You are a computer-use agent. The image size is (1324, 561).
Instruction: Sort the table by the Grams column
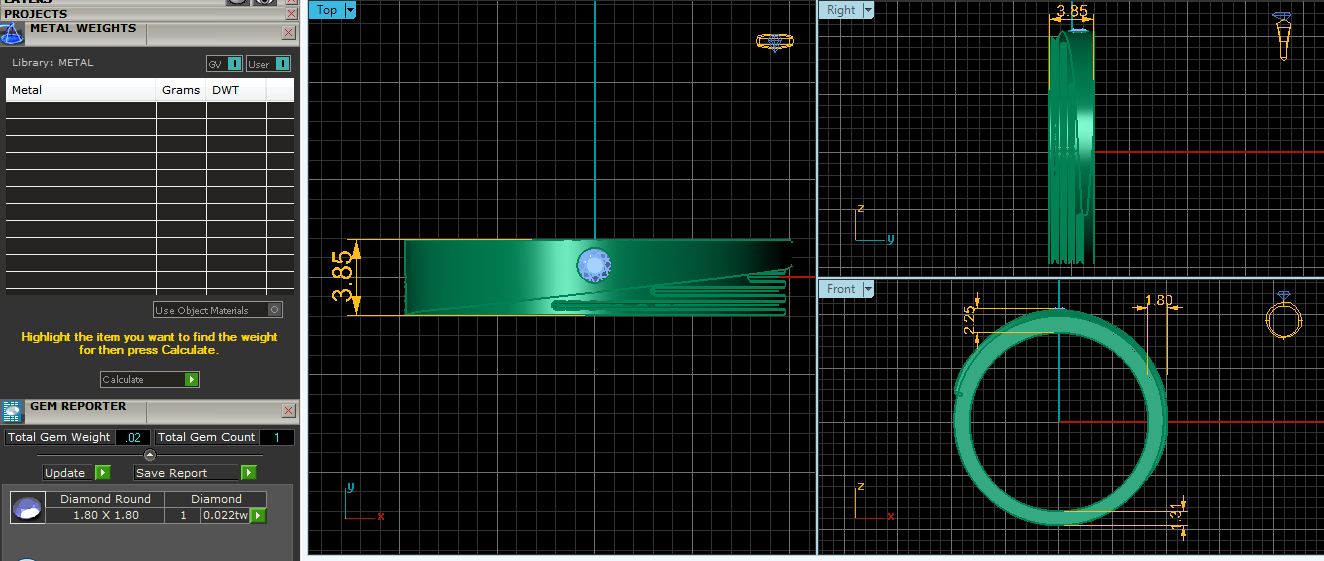[181, 90]
